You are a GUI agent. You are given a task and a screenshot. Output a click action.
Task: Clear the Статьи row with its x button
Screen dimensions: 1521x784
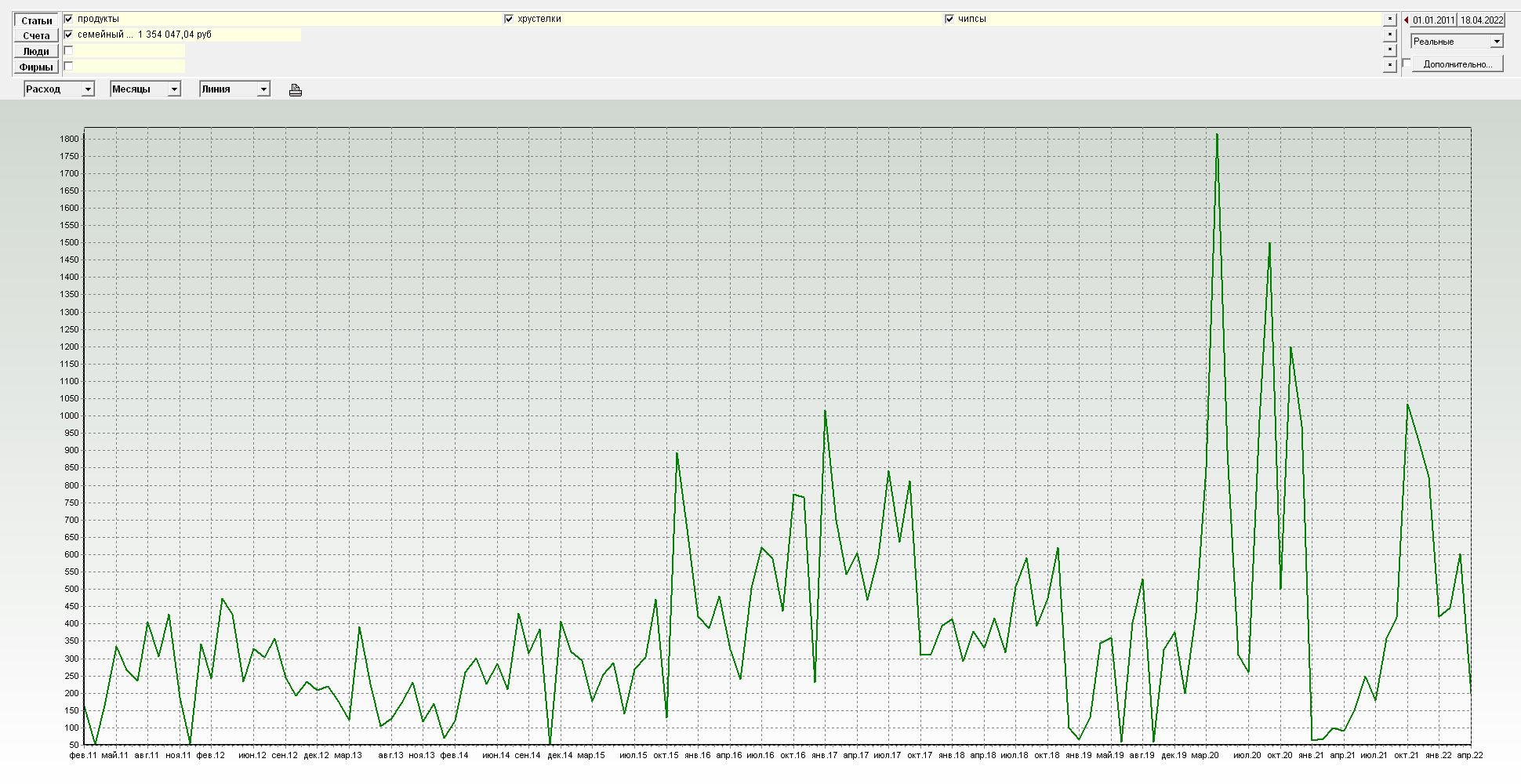(1390, 19)
